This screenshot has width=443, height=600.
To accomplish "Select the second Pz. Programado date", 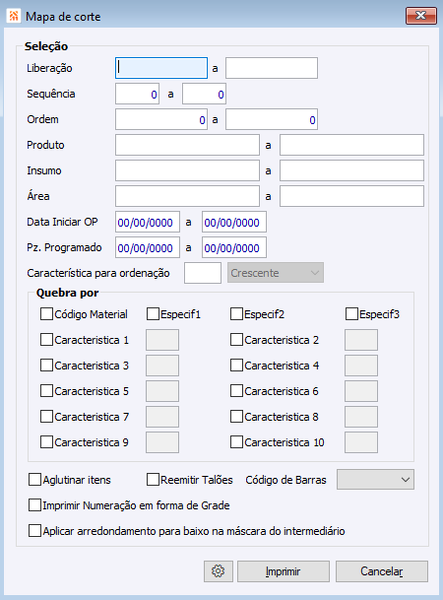I will [235, 248].
